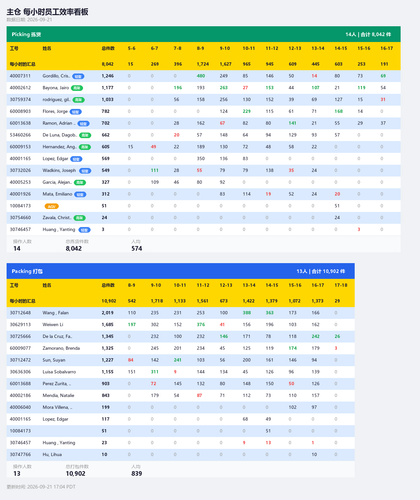Screen dimensions: 420x500
Task: Click employee ID 40007311
Action: point(20,76)
